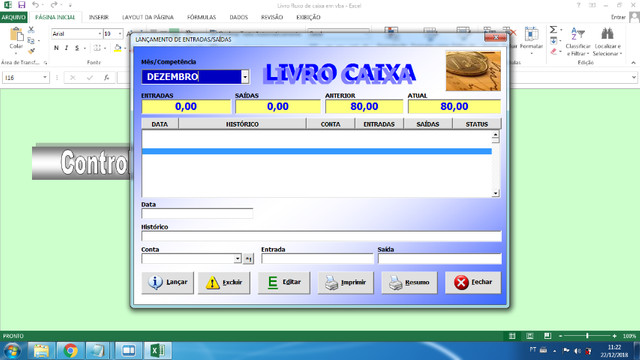Click the STATUS column header
The height and width of the screenshot is (360, 640).
click(477, 124)
